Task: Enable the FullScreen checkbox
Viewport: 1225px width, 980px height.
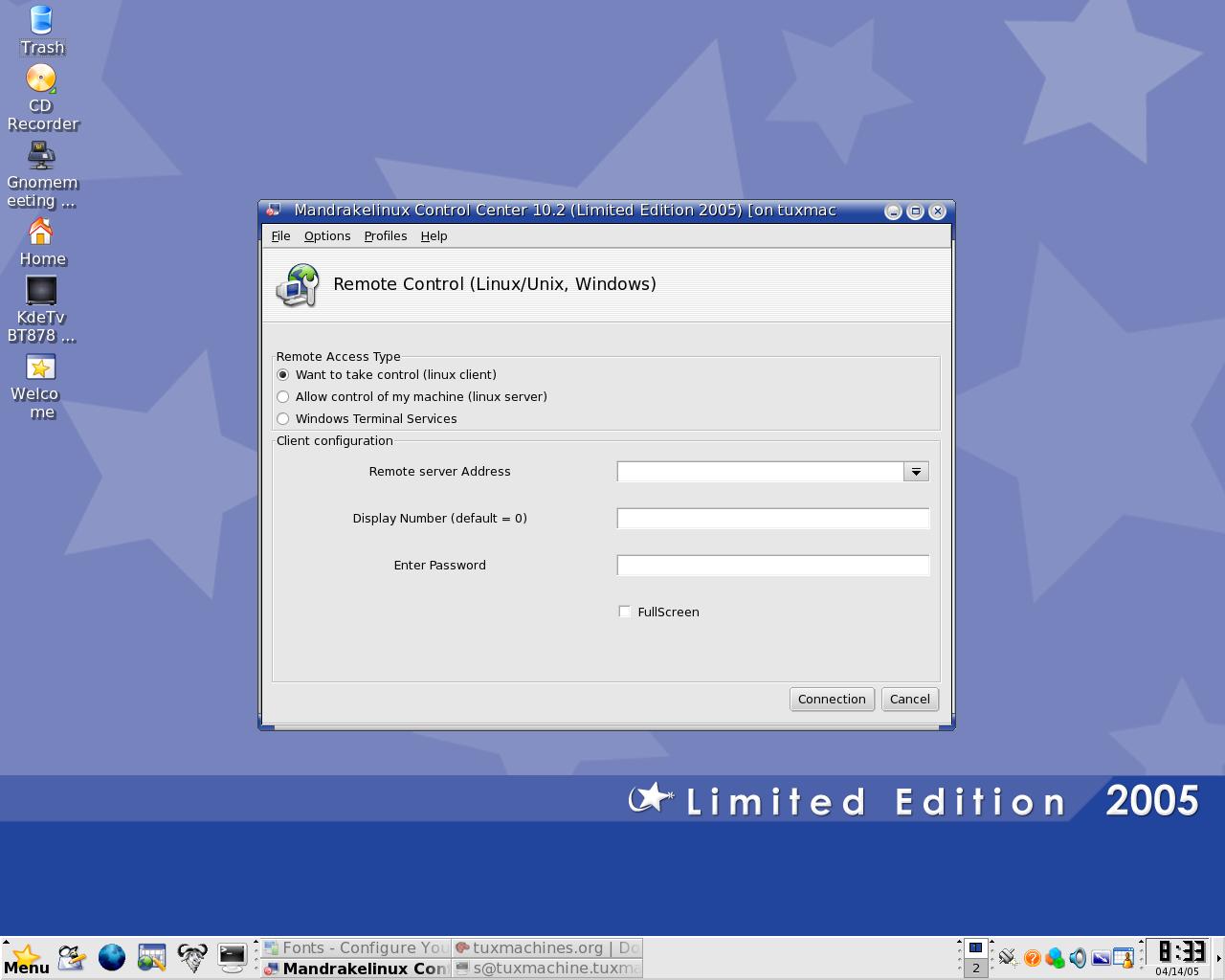Action: pyautogui.click(x=625, y=612)
